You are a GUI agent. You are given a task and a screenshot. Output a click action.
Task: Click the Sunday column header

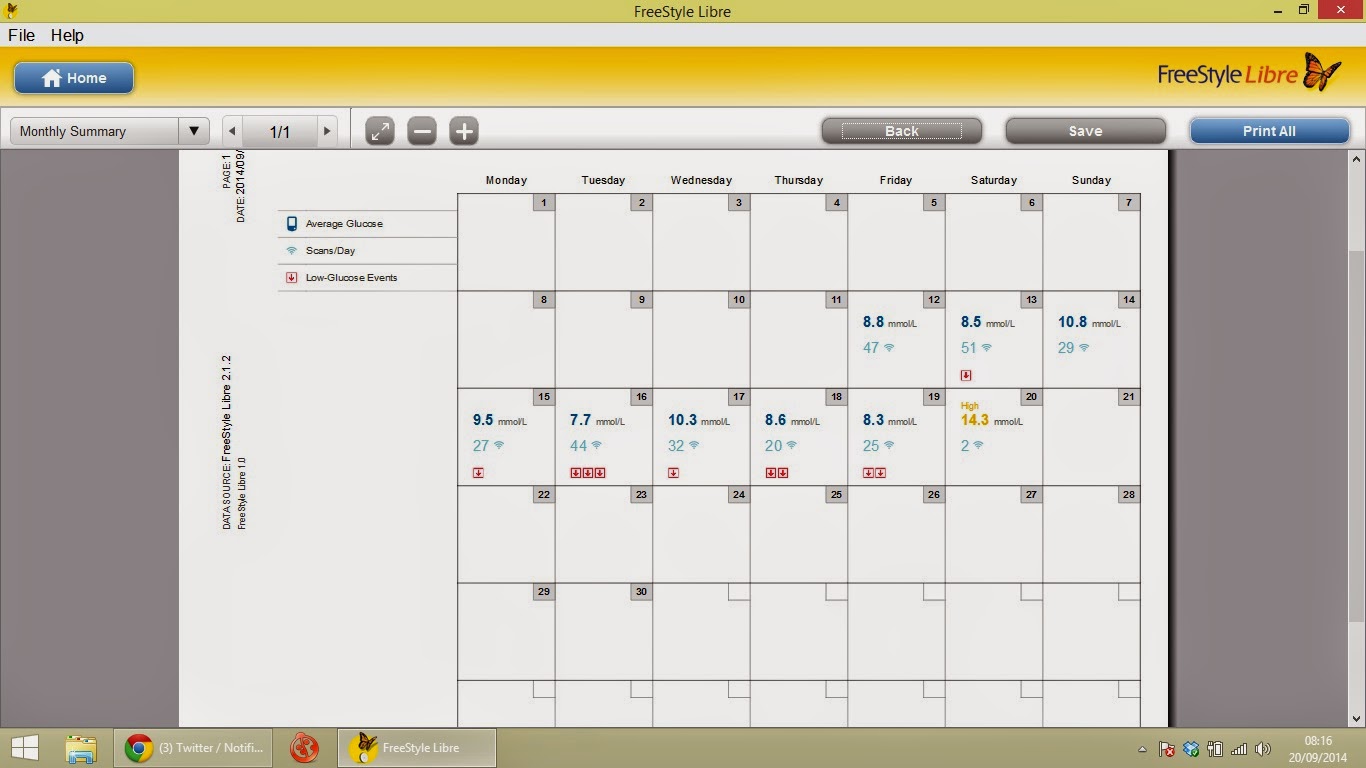pyautogui.click(x=1091, y=180)
